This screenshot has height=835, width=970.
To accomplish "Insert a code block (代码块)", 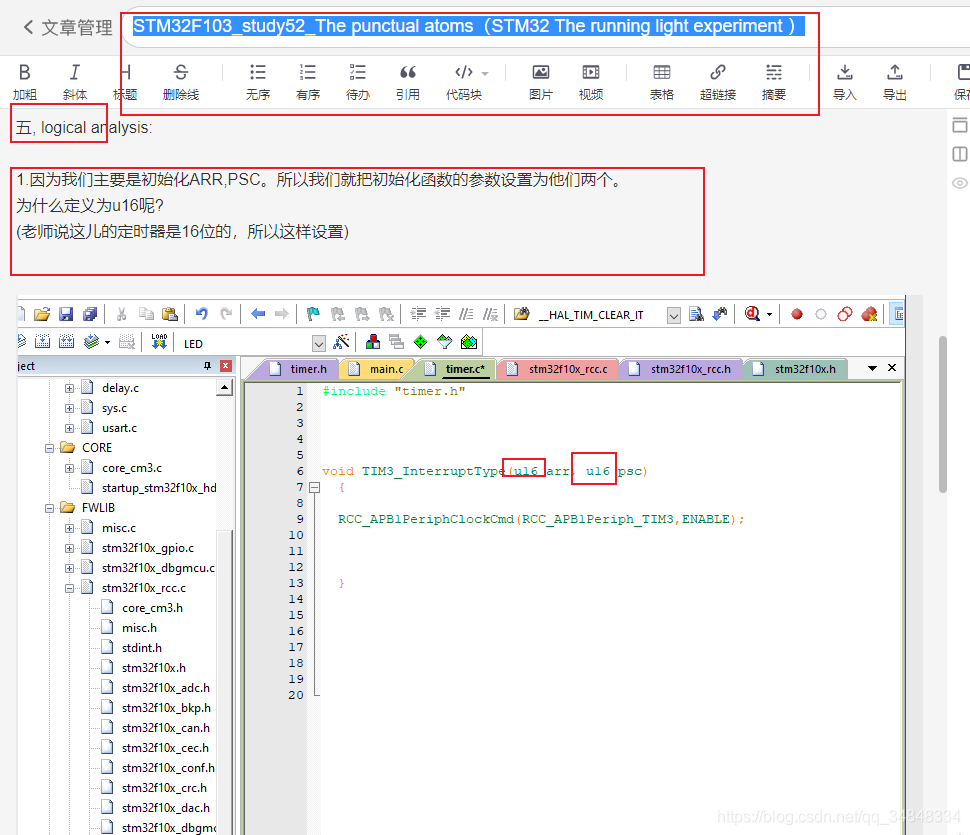I will (464, 82).
